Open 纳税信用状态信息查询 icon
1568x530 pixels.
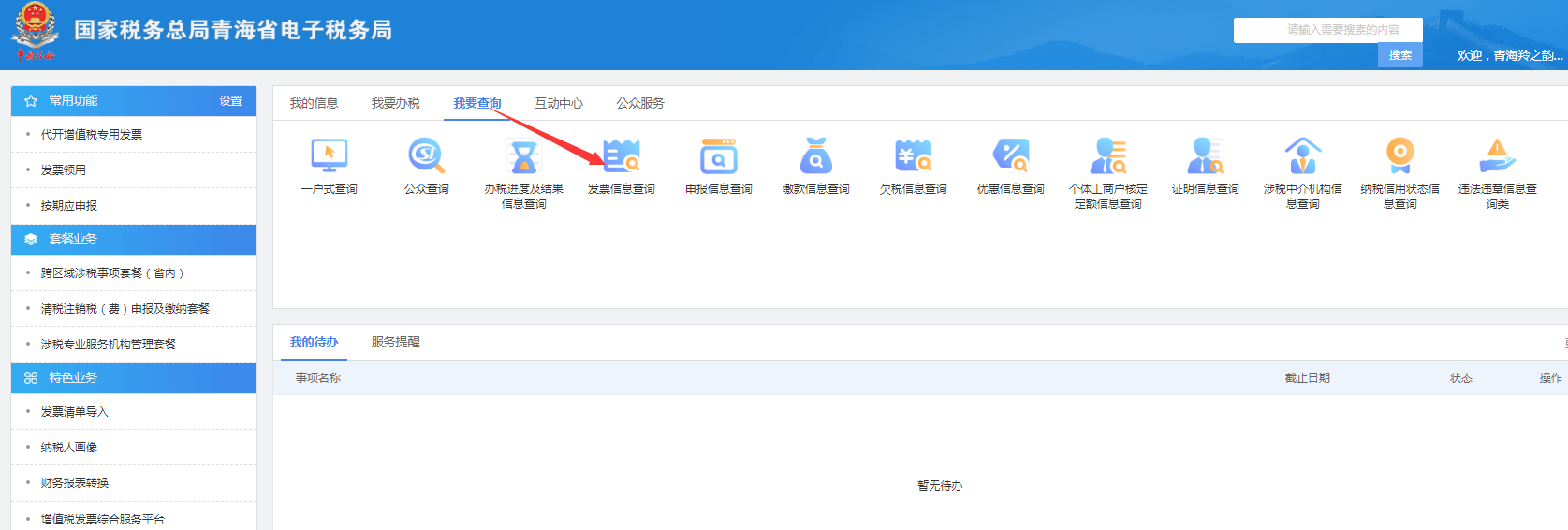(x=1400, y=155)
